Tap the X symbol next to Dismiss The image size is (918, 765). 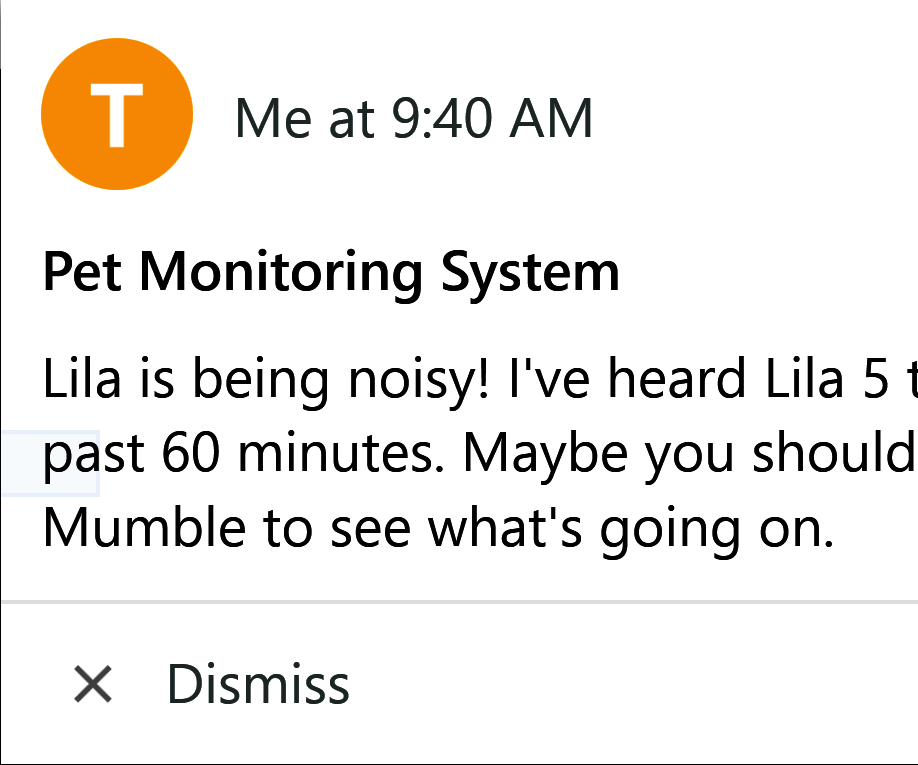pyautogui.click(x=92, y=684)
